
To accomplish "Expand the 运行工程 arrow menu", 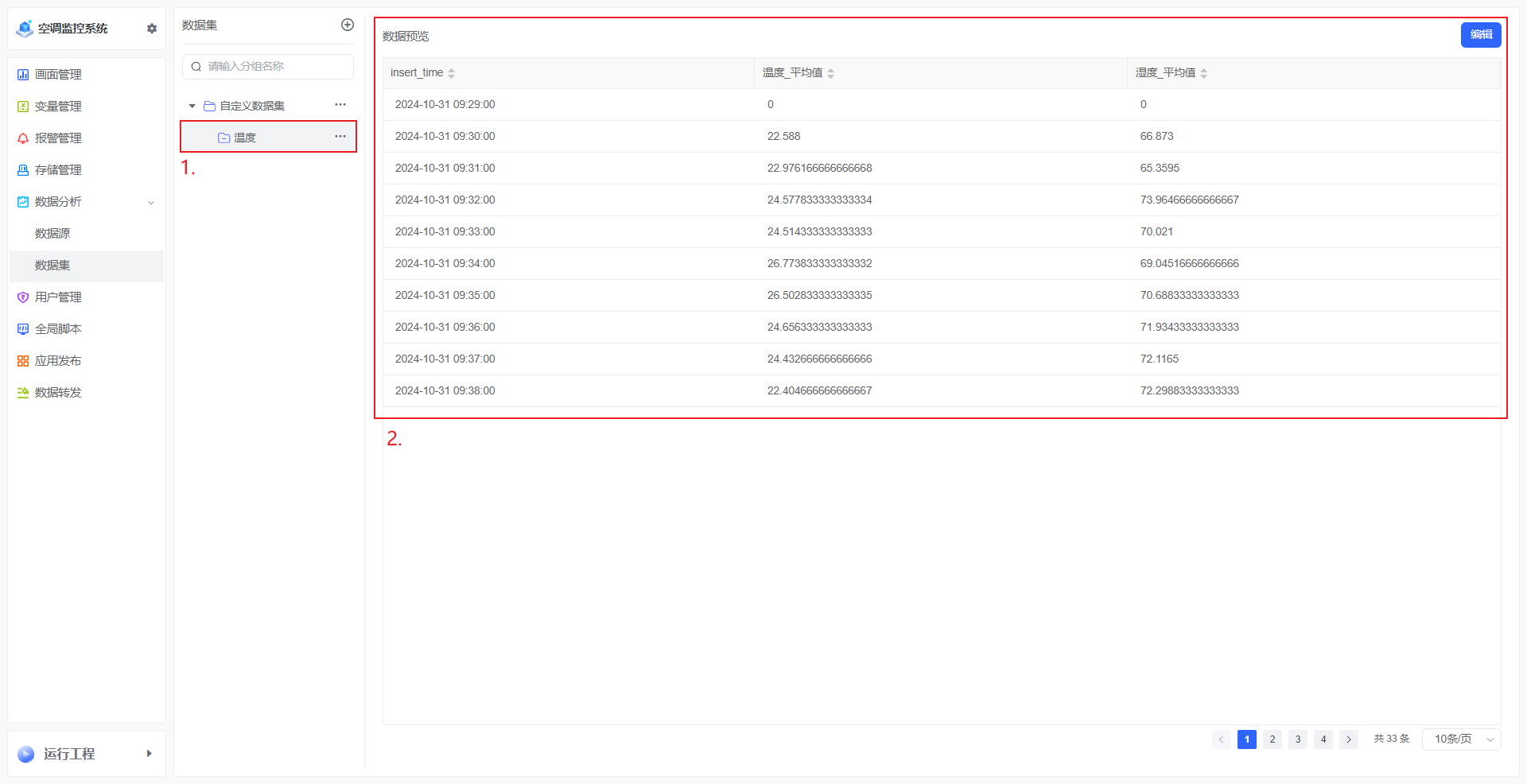I will 149,754.
